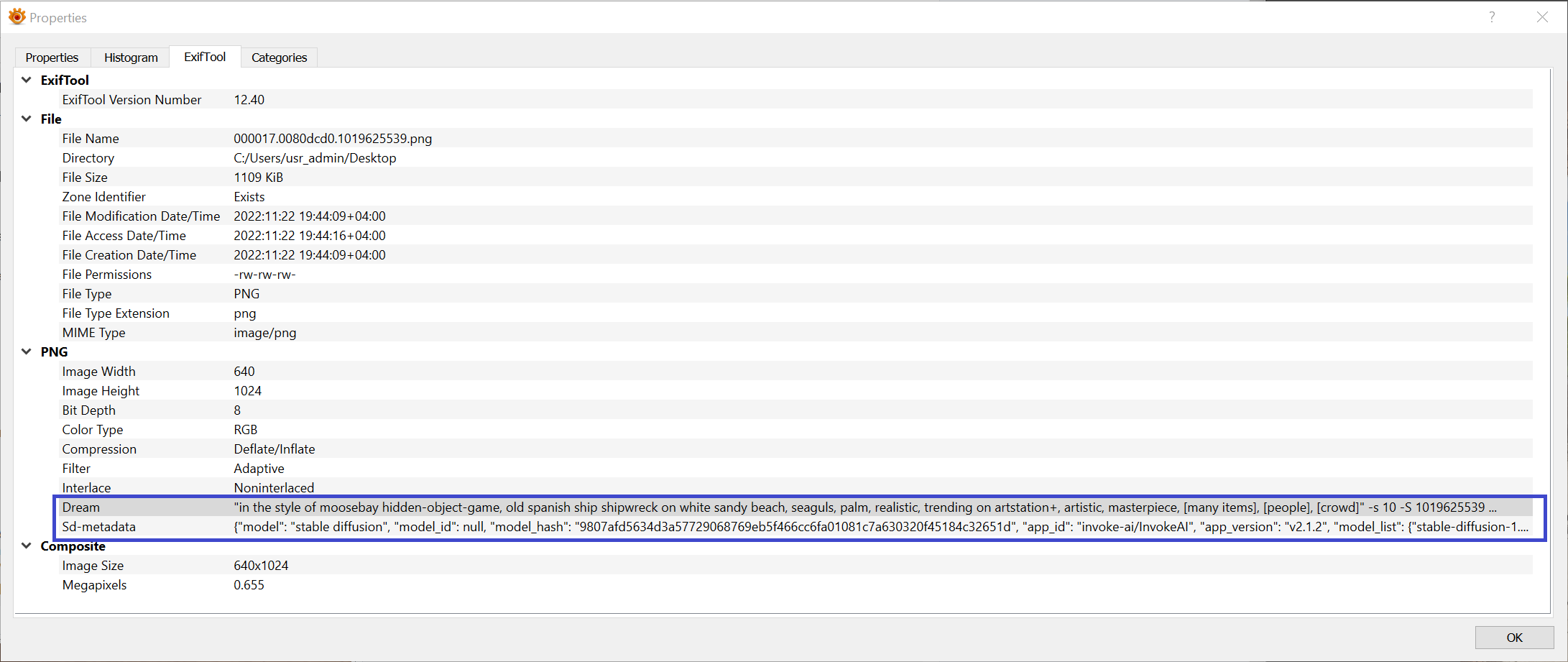Select the Compression row
This screenshot has width=1568, height=662.
click(x=795, y=449)
